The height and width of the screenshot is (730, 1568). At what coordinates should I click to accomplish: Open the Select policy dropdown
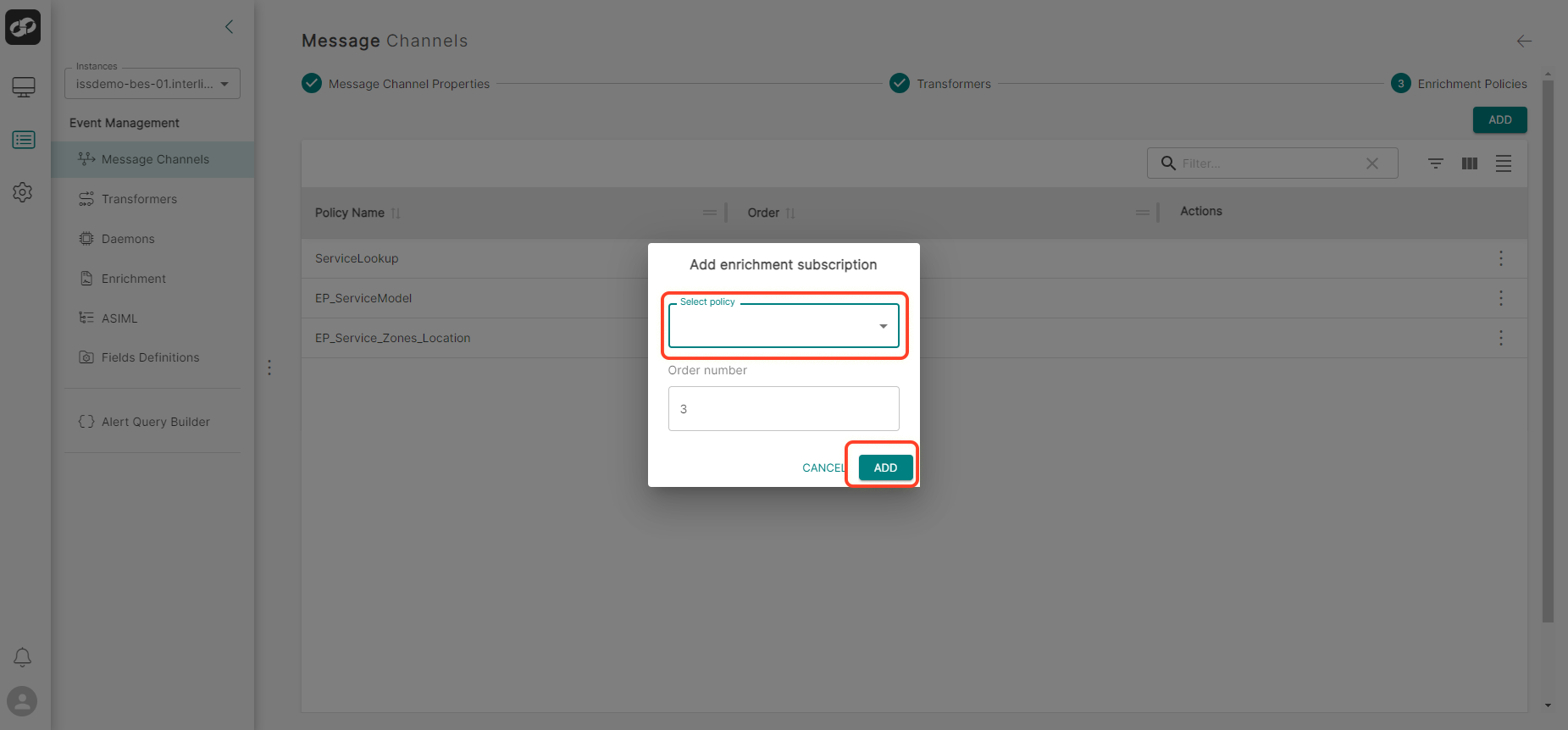(x=784, y=326)
